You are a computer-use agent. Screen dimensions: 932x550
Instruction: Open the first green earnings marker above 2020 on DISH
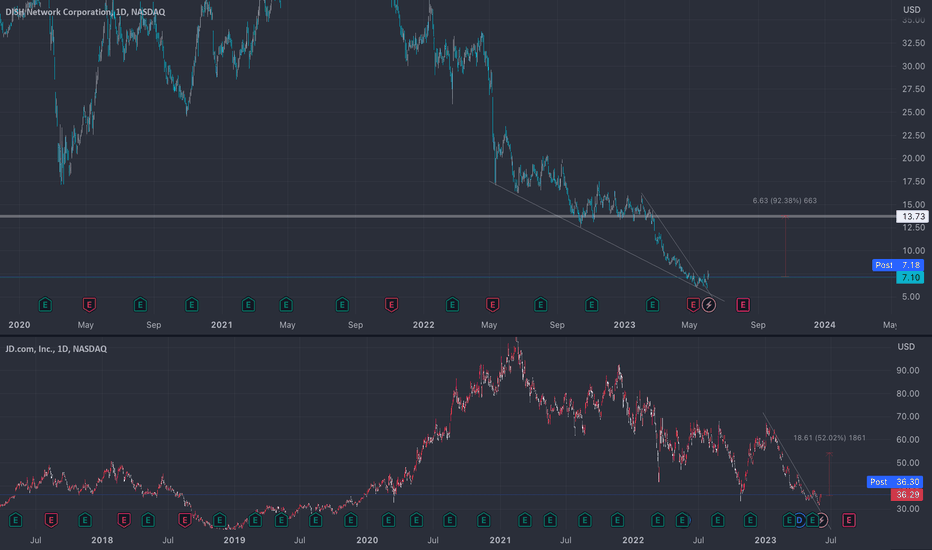(x=45, y=305)
